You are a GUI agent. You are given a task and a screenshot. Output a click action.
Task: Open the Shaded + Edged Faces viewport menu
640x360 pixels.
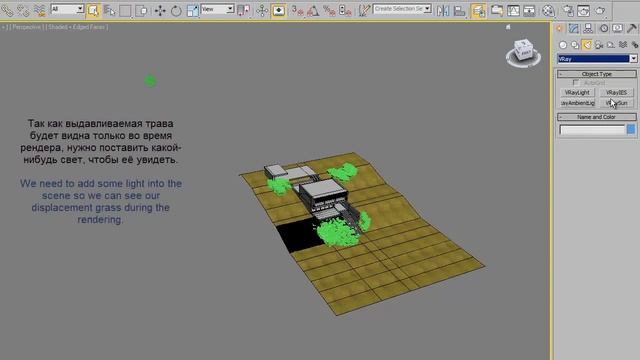[78, 27]
